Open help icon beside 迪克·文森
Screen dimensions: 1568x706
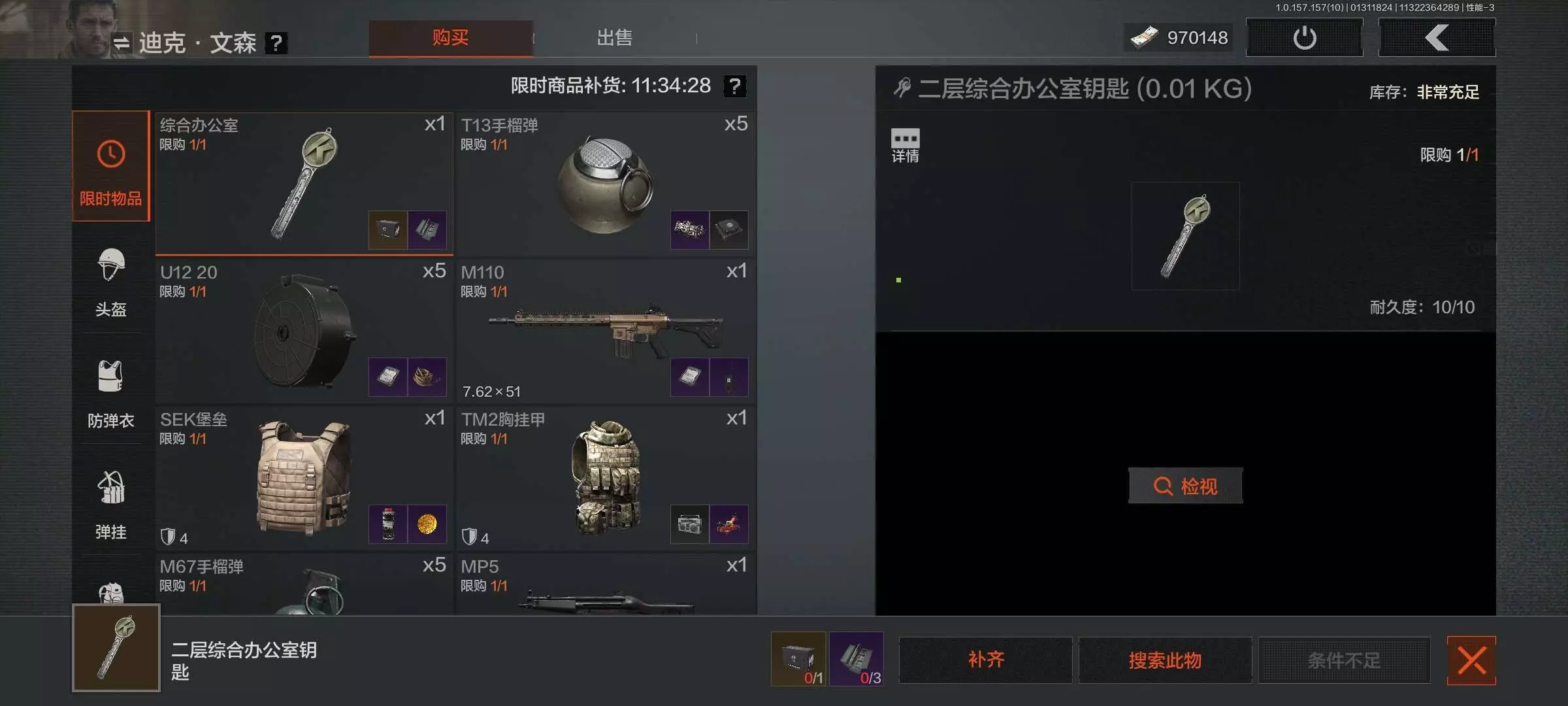pyautogui.click(x=276, y=43)
